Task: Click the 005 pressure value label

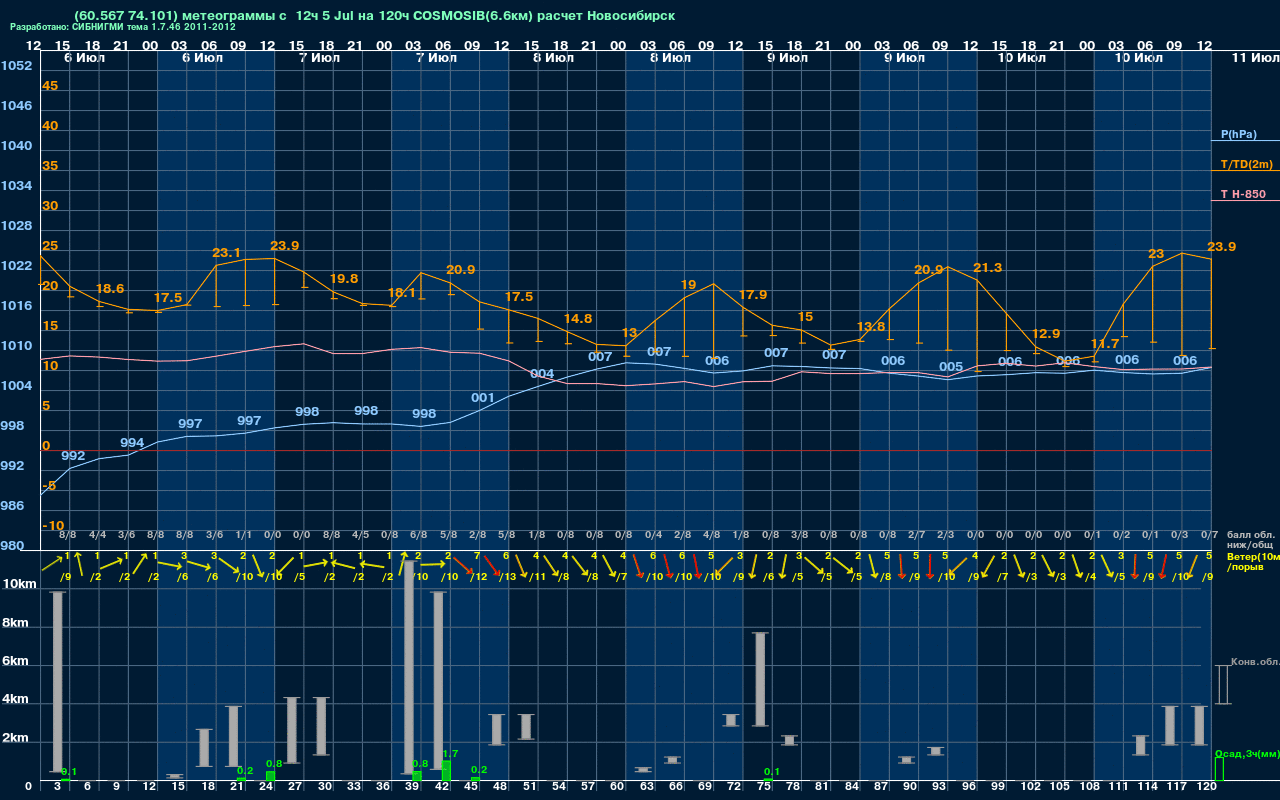Action: pyautogui.click(x=951, y=367)
